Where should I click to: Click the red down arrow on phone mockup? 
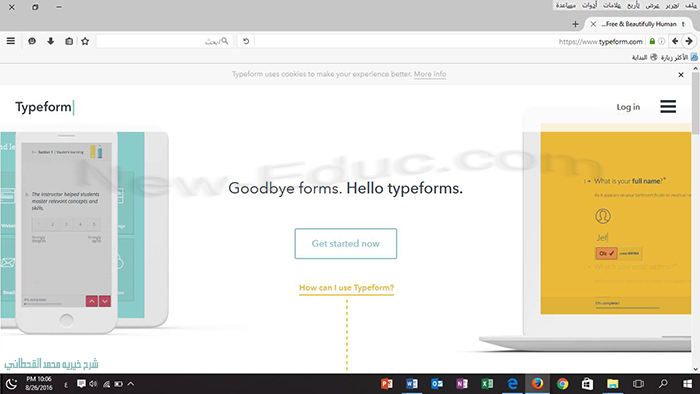tap(105, 301)
